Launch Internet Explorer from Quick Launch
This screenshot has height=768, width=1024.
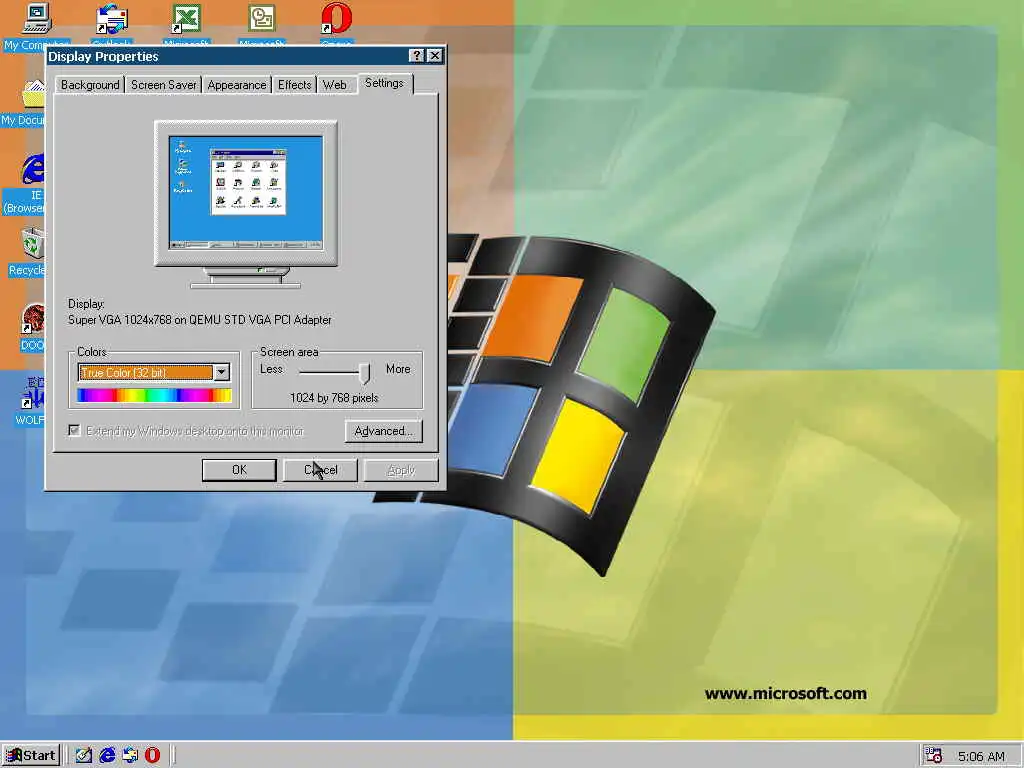click(x=107, y=755)
